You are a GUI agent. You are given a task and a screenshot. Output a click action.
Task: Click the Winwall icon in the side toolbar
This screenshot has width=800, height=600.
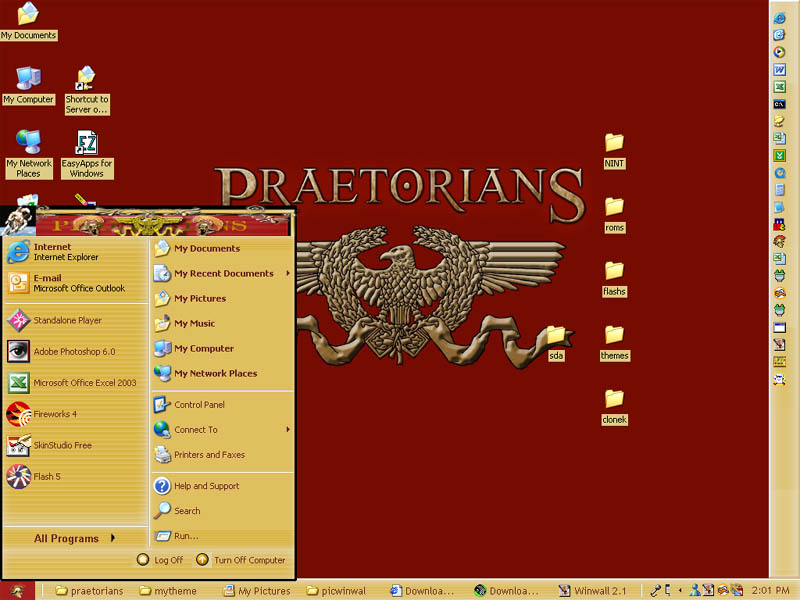click(779, 344)
